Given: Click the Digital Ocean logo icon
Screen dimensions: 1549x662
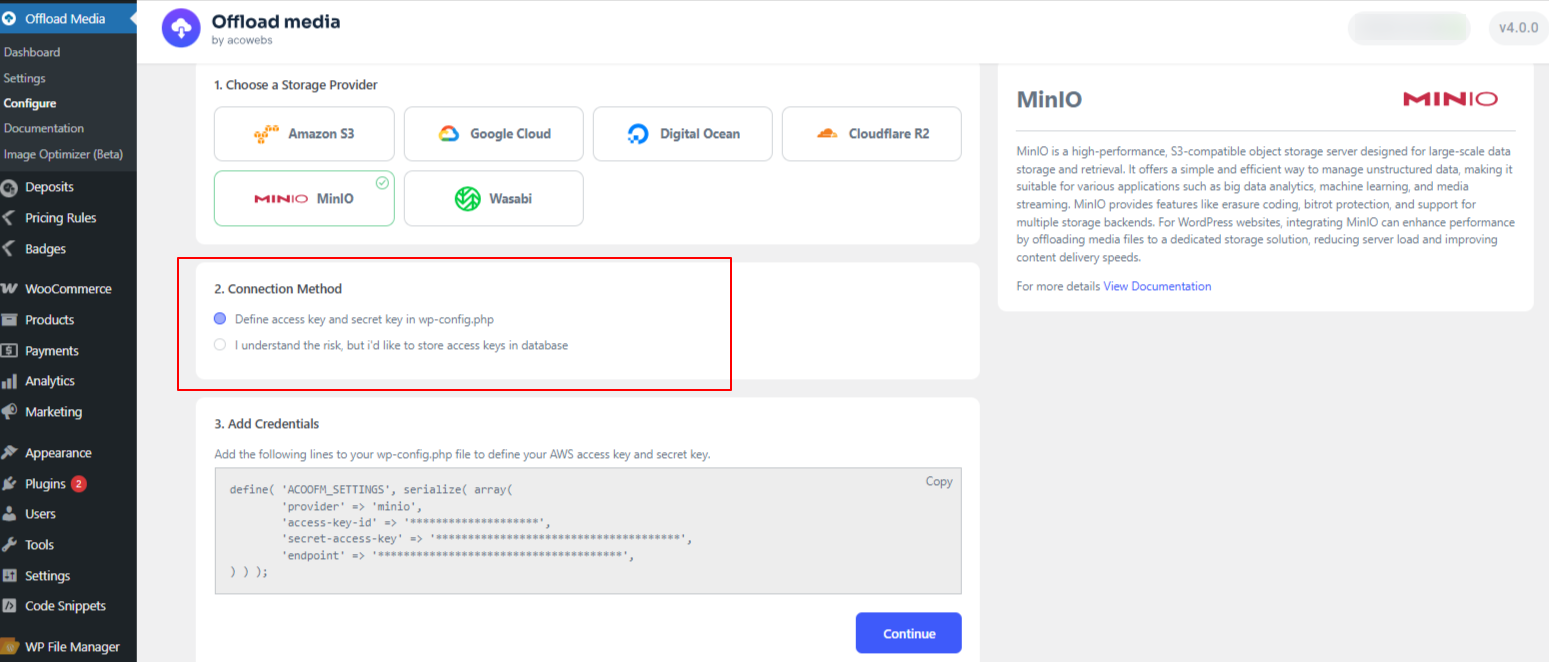Looking at the screenshot, I should (x=638, y=134).
